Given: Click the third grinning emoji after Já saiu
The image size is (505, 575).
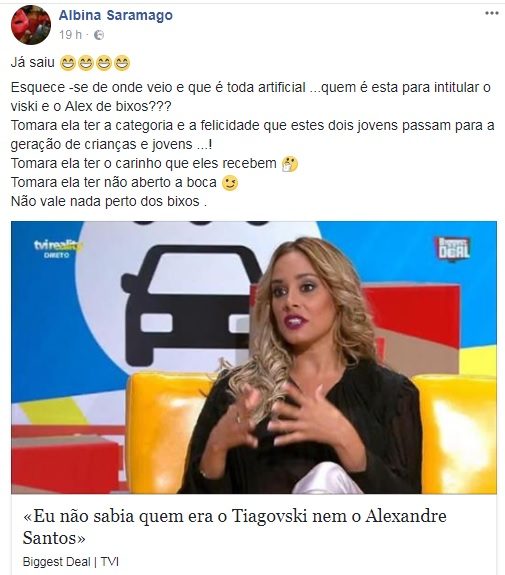Looking at the screenshot, I should point(104,62).
